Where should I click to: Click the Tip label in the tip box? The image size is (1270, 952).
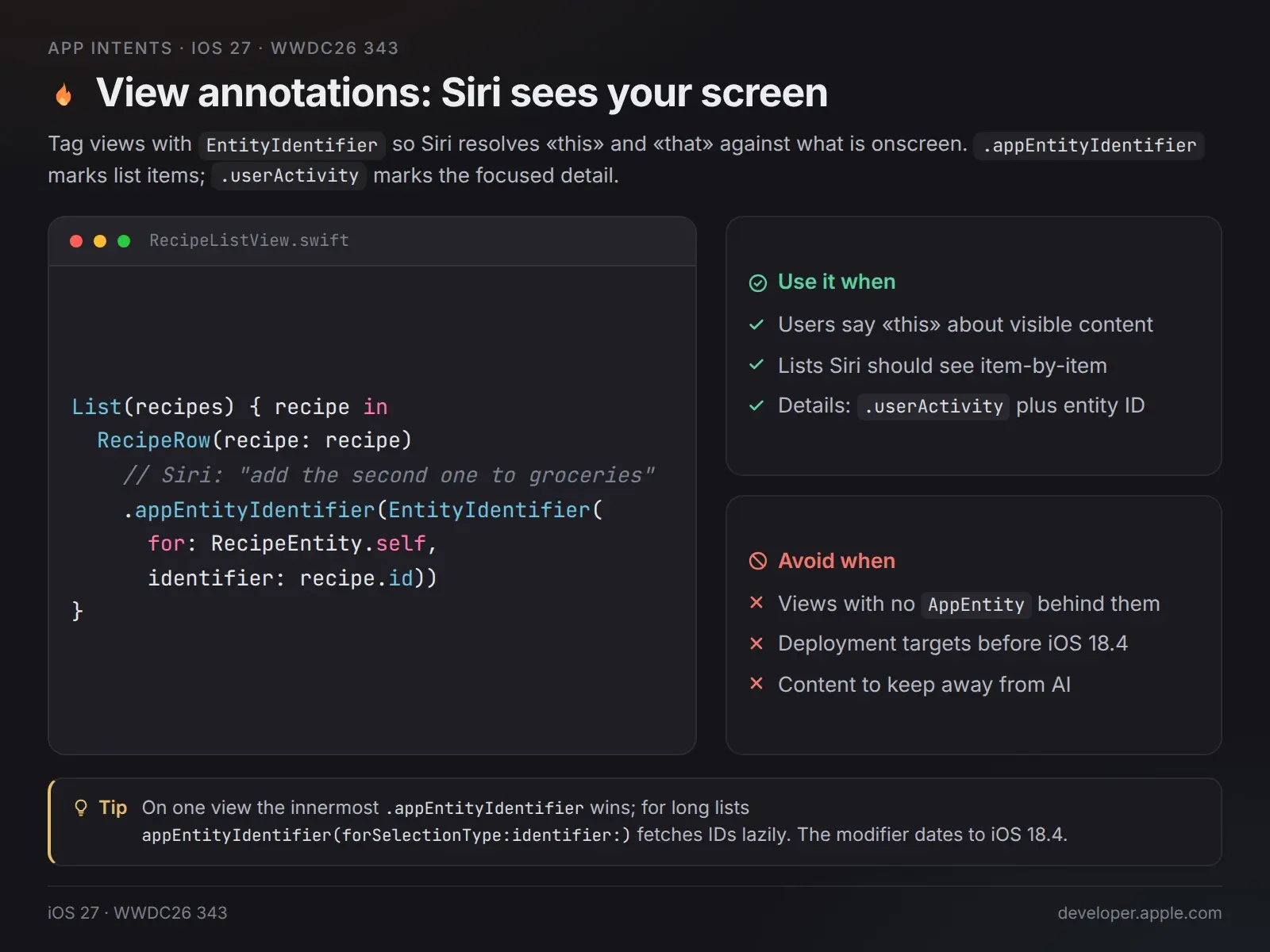[x=113, y=808]
